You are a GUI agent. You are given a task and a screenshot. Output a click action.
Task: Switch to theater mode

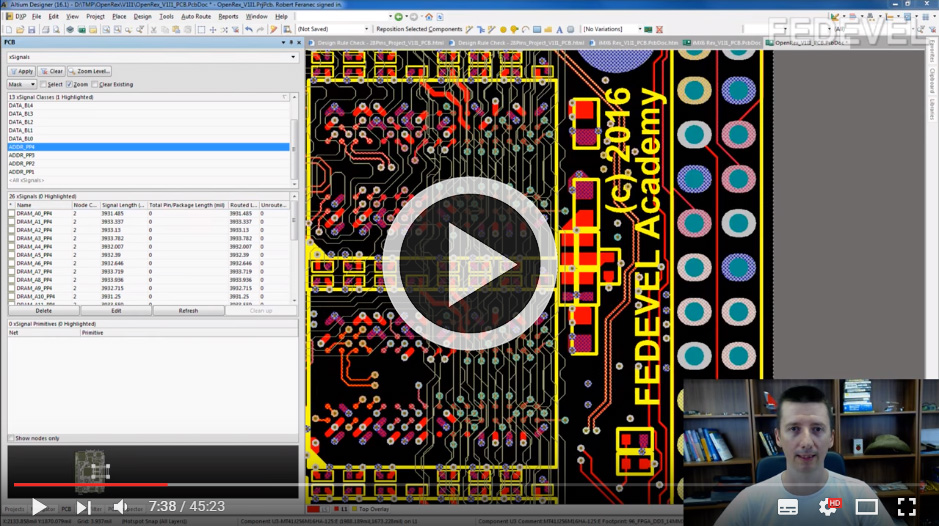(x=867, y=507)
